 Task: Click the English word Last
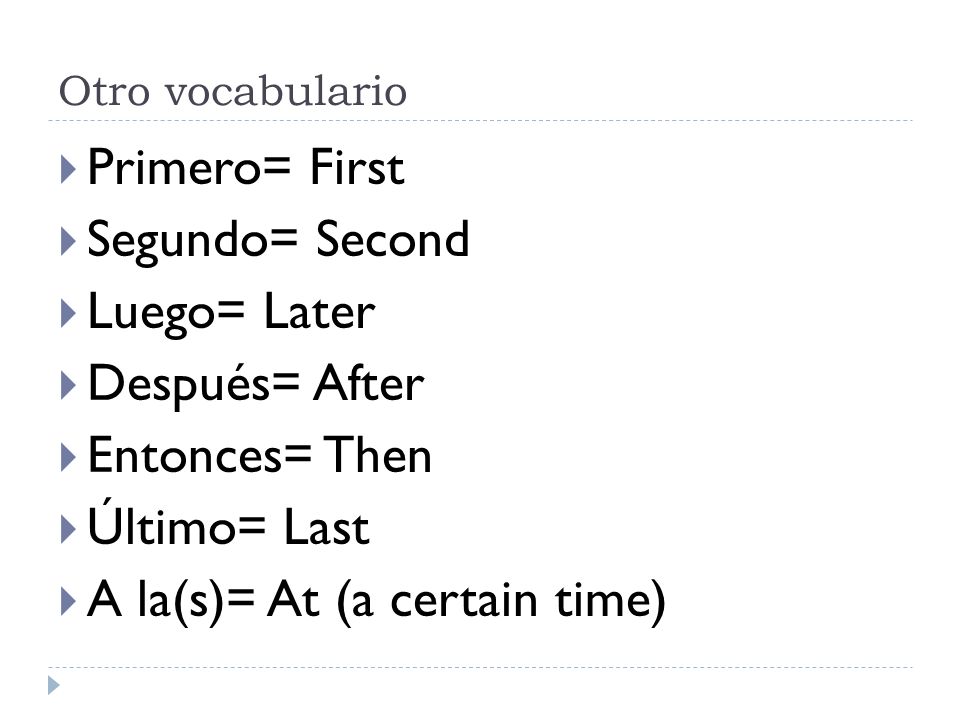[x=326, y=528]
